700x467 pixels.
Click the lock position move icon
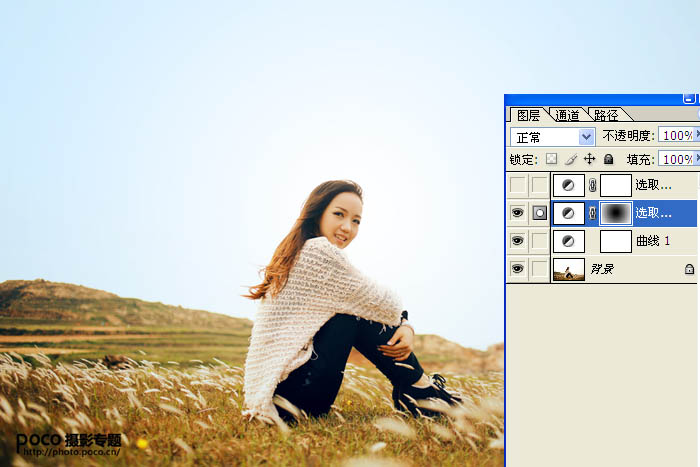tap(589, 159)
